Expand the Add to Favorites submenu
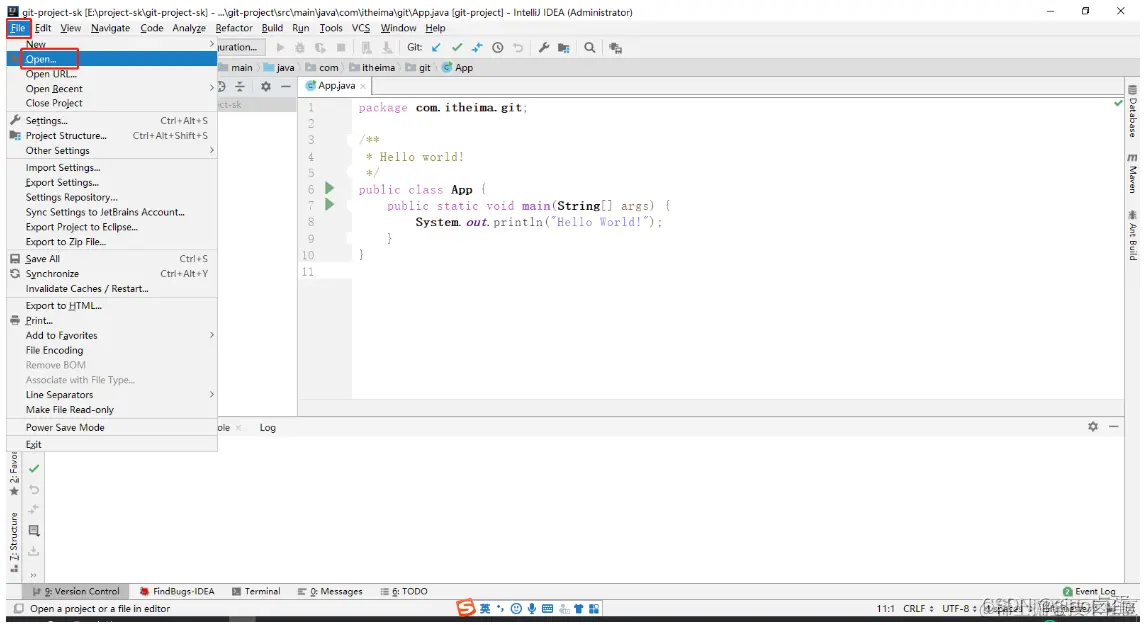 (x=112, y=335)
